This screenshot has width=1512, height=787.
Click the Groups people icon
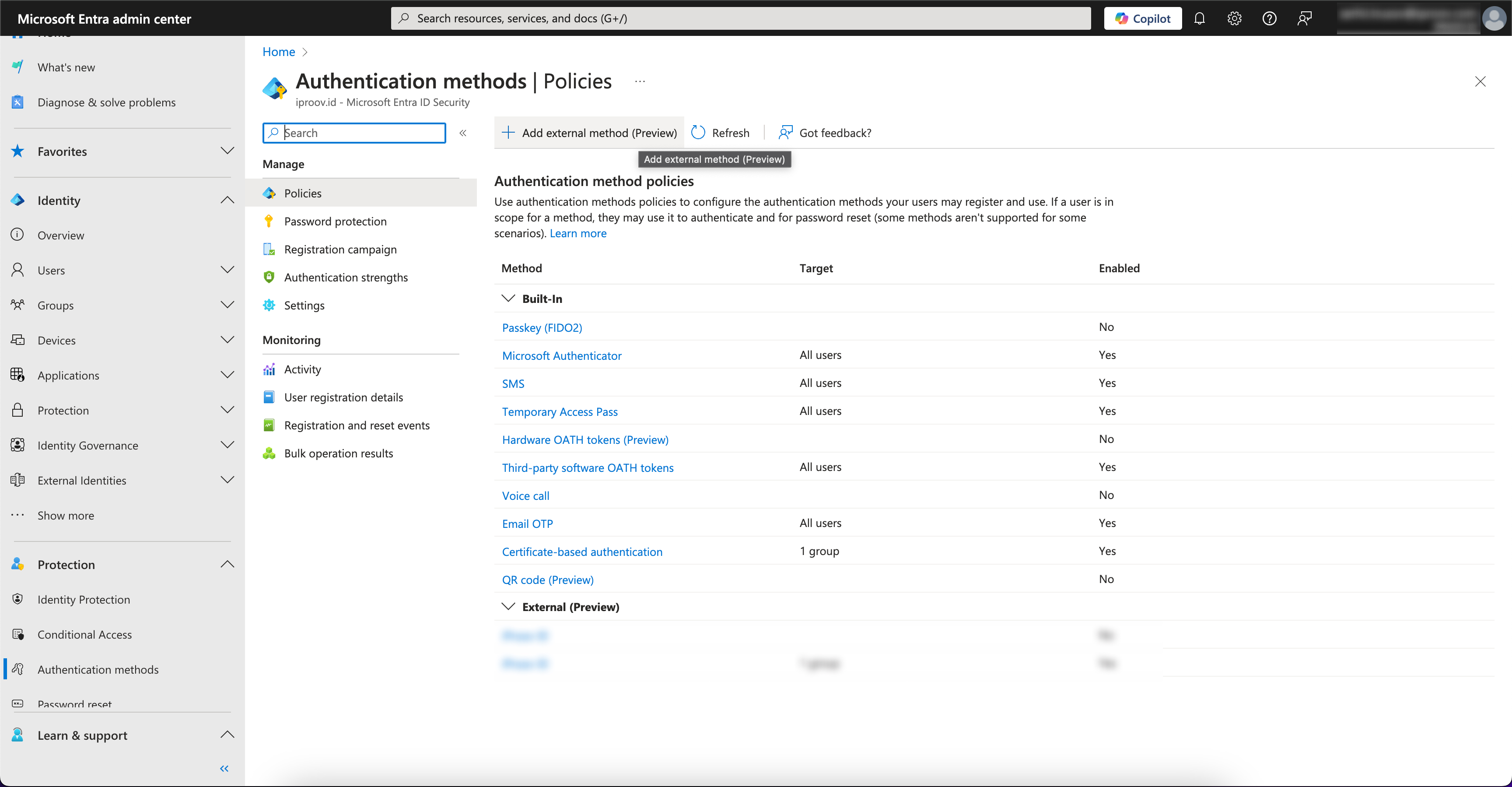[x=17, y=305]
